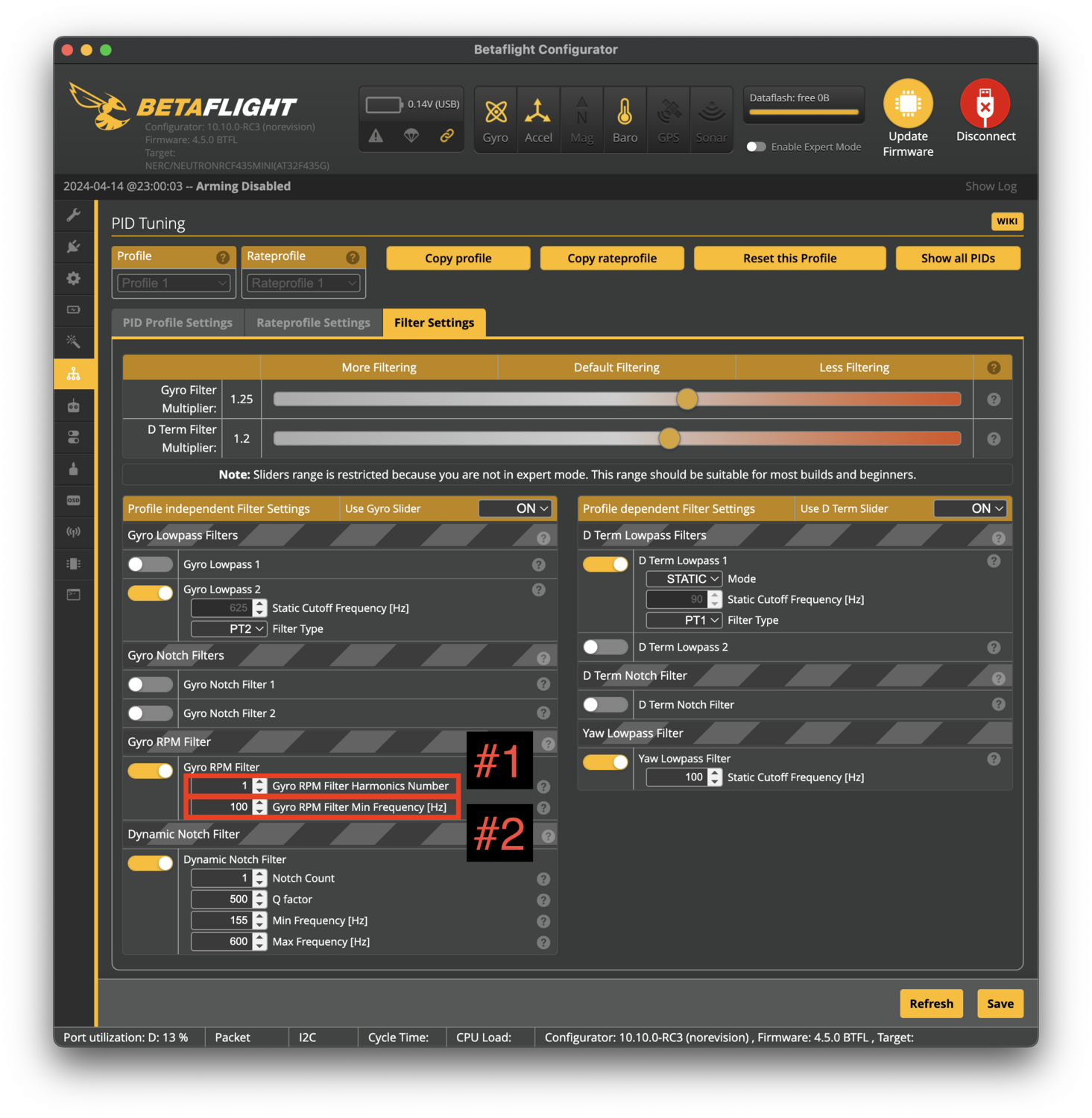Open the Presets wand sidebar icon
This screenshot has height=1118, width=1092.
click(x=74, y=341)
